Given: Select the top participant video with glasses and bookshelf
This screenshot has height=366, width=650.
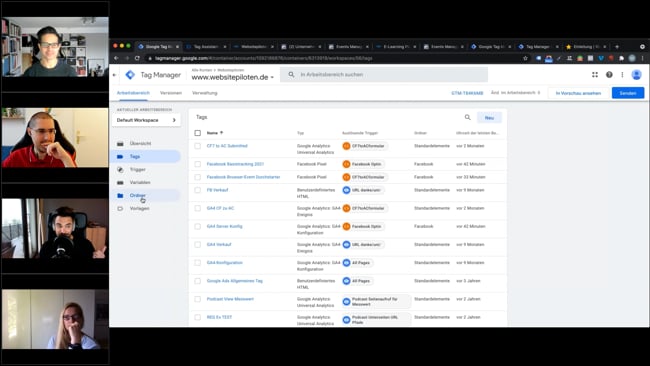Looking at the screenshot, I should pyautogui.click(x=55, y=47).
